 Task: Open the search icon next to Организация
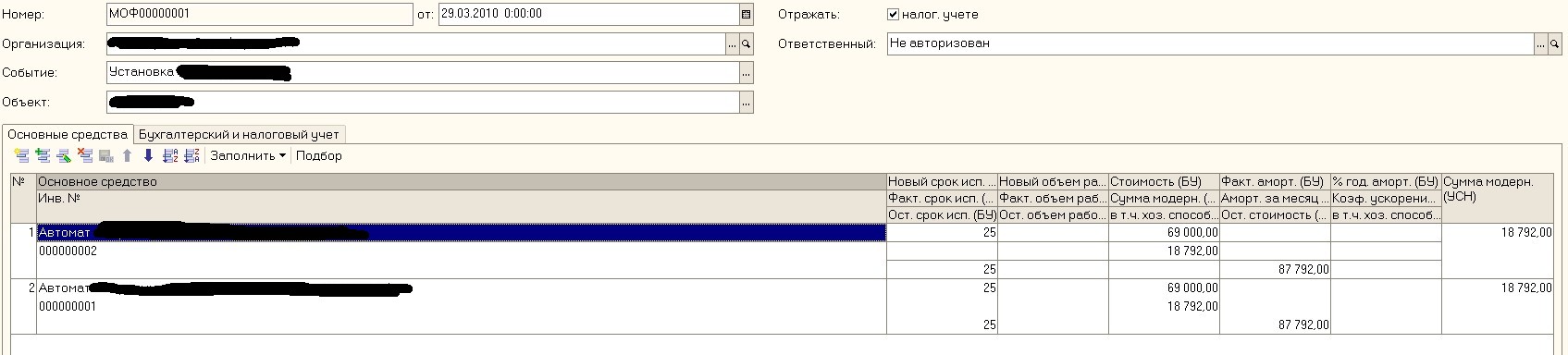coord(747,43)
